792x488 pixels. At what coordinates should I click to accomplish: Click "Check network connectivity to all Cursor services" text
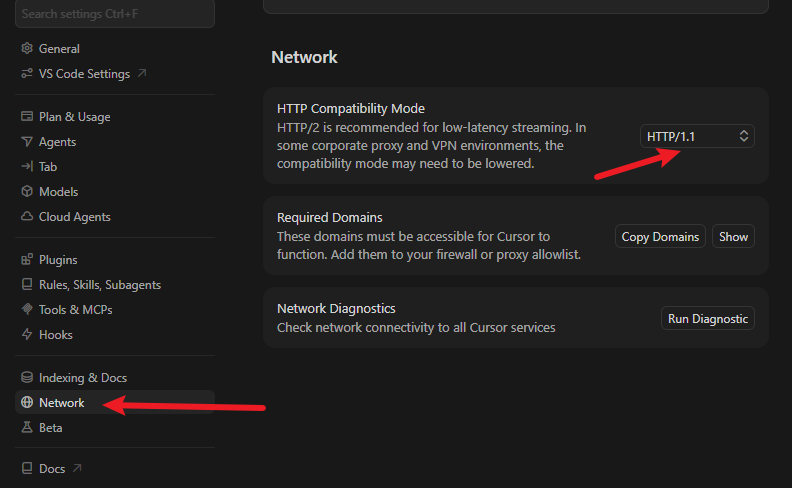[416, 327]
